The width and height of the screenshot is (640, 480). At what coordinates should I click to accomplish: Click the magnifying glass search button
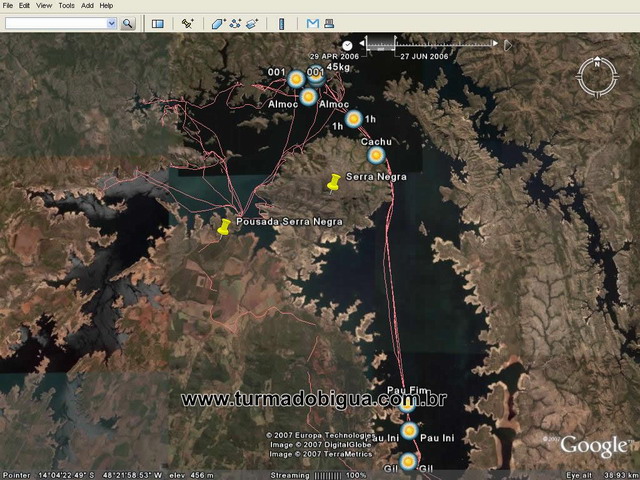tap(128, 24)
